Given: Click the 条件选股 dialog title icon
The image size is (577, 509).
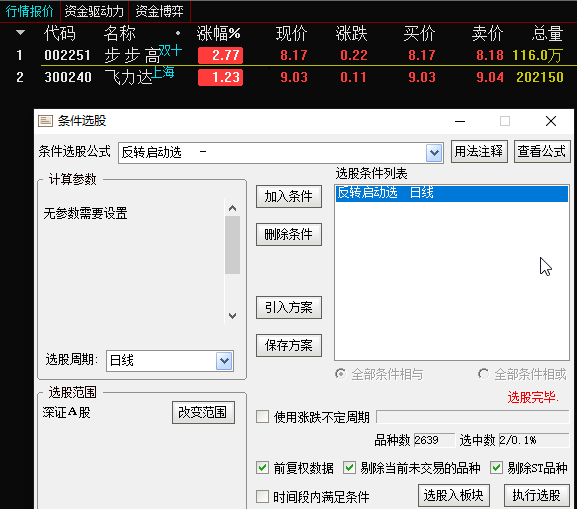Looking at the screenshot, I should [x=46, y=121].
